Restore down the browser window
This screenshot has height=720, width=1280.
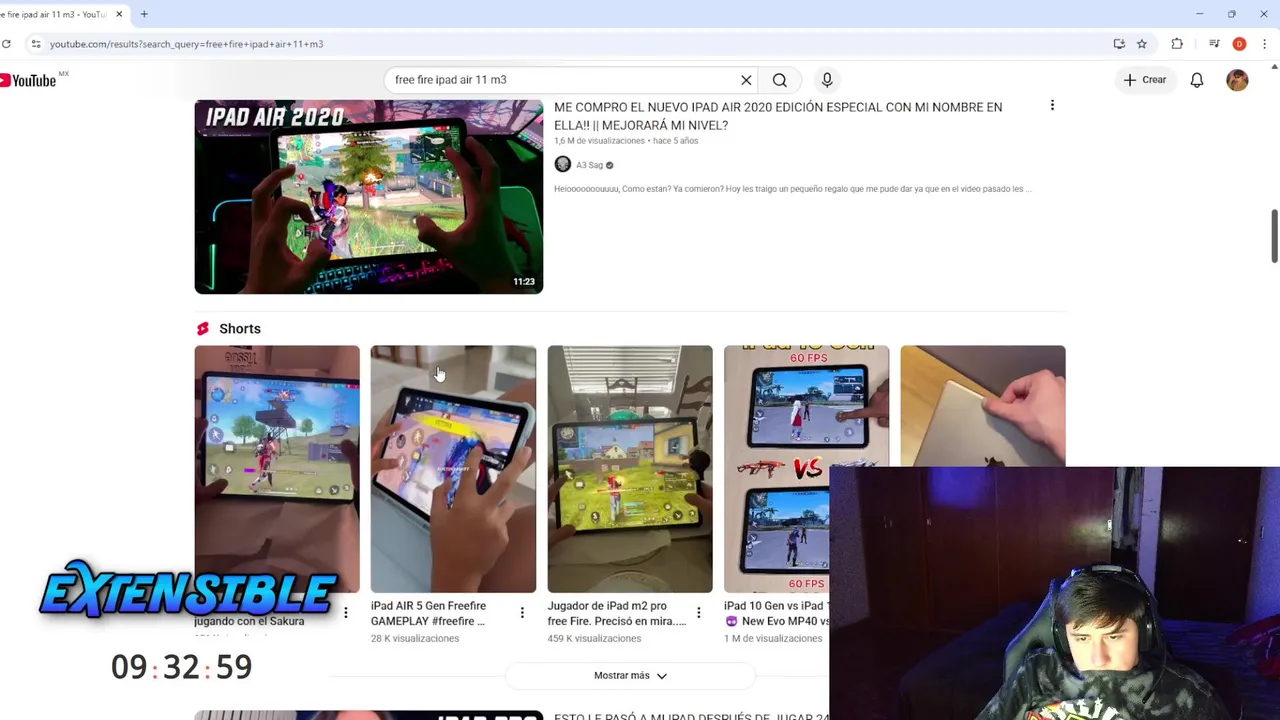click(1232, 14)
